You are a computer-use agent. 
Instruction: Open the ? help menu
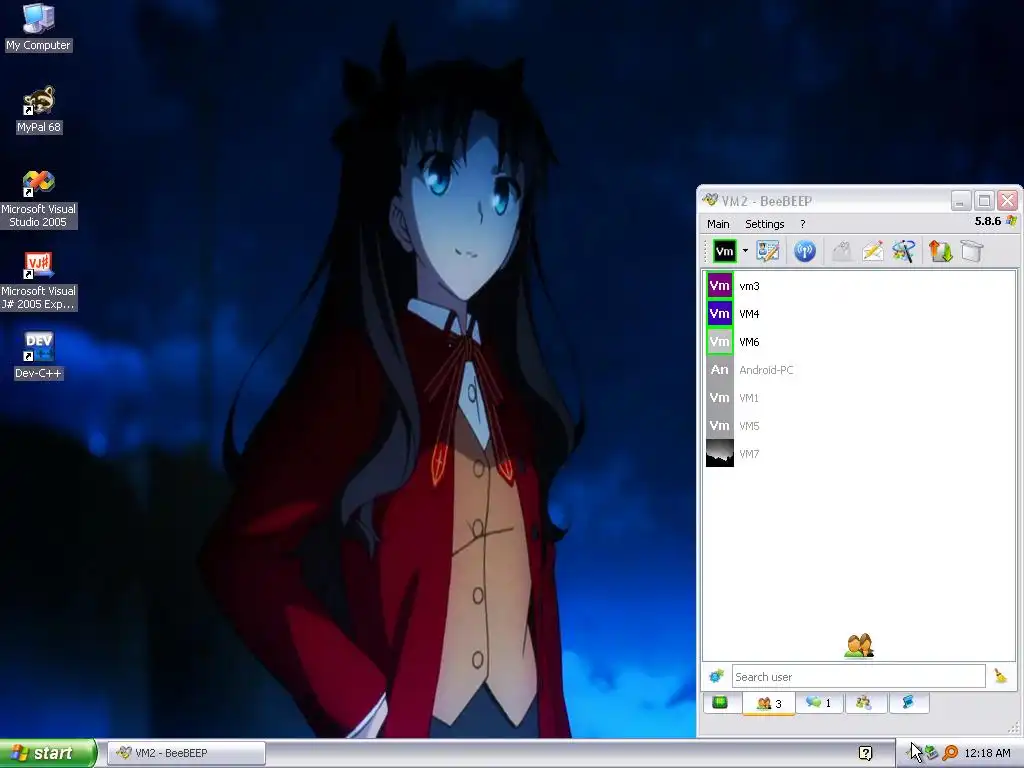click(x=803, y=224)
